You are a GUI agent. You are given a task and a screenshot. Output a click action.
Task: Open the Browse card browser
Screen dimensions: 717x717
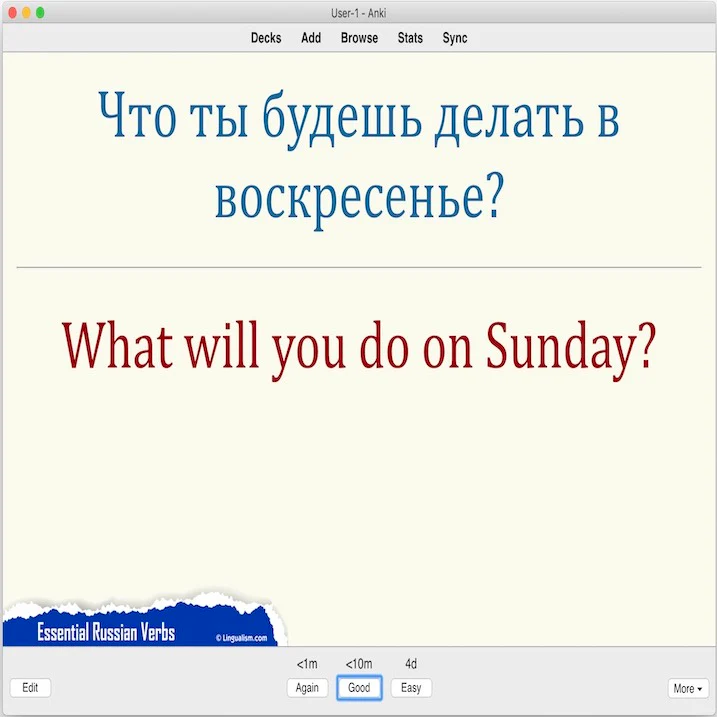coord(359,38)
